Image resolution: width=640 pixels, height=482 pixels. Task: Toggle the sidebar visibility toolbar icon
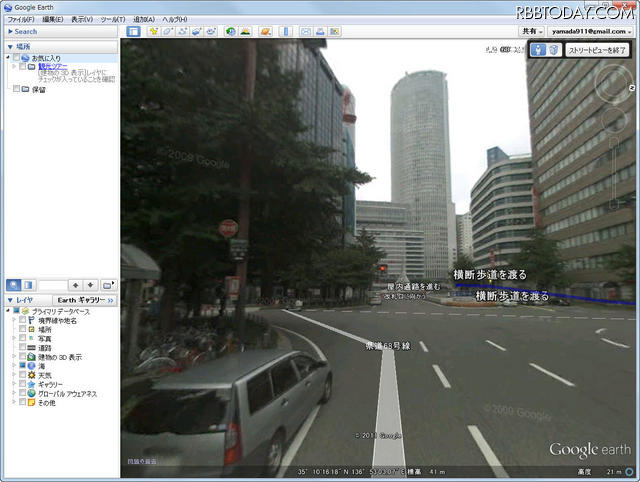[x=133, y=31]
